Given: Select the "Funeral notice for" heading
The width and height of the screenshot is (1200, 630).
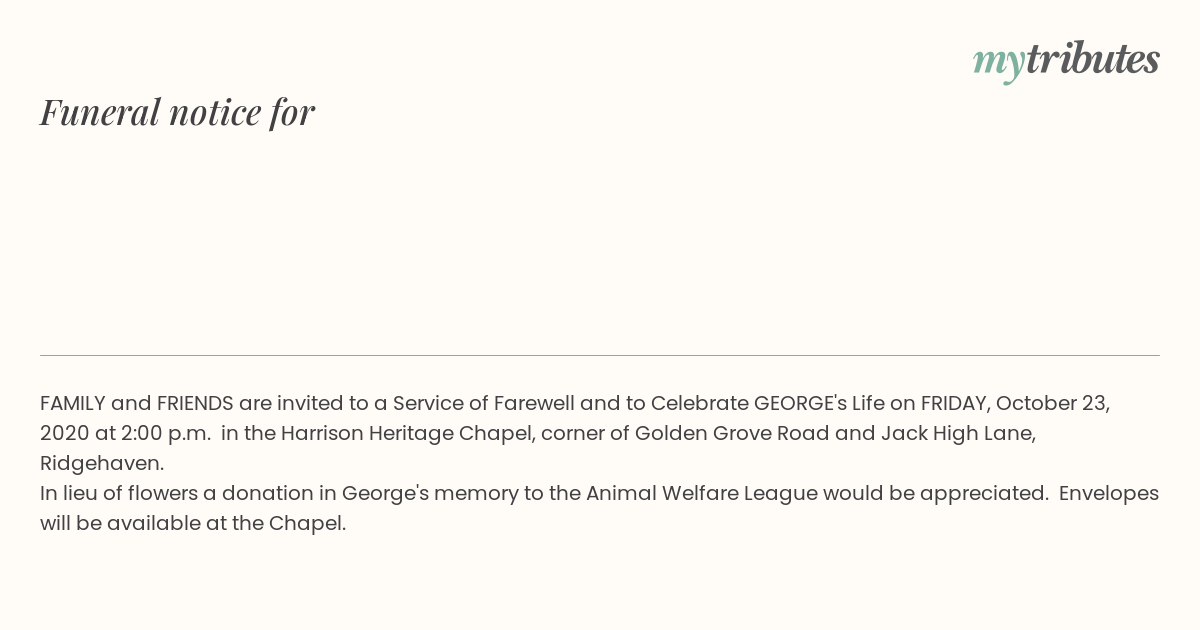Looking at the screenshot, I should (x=178, y=112).
